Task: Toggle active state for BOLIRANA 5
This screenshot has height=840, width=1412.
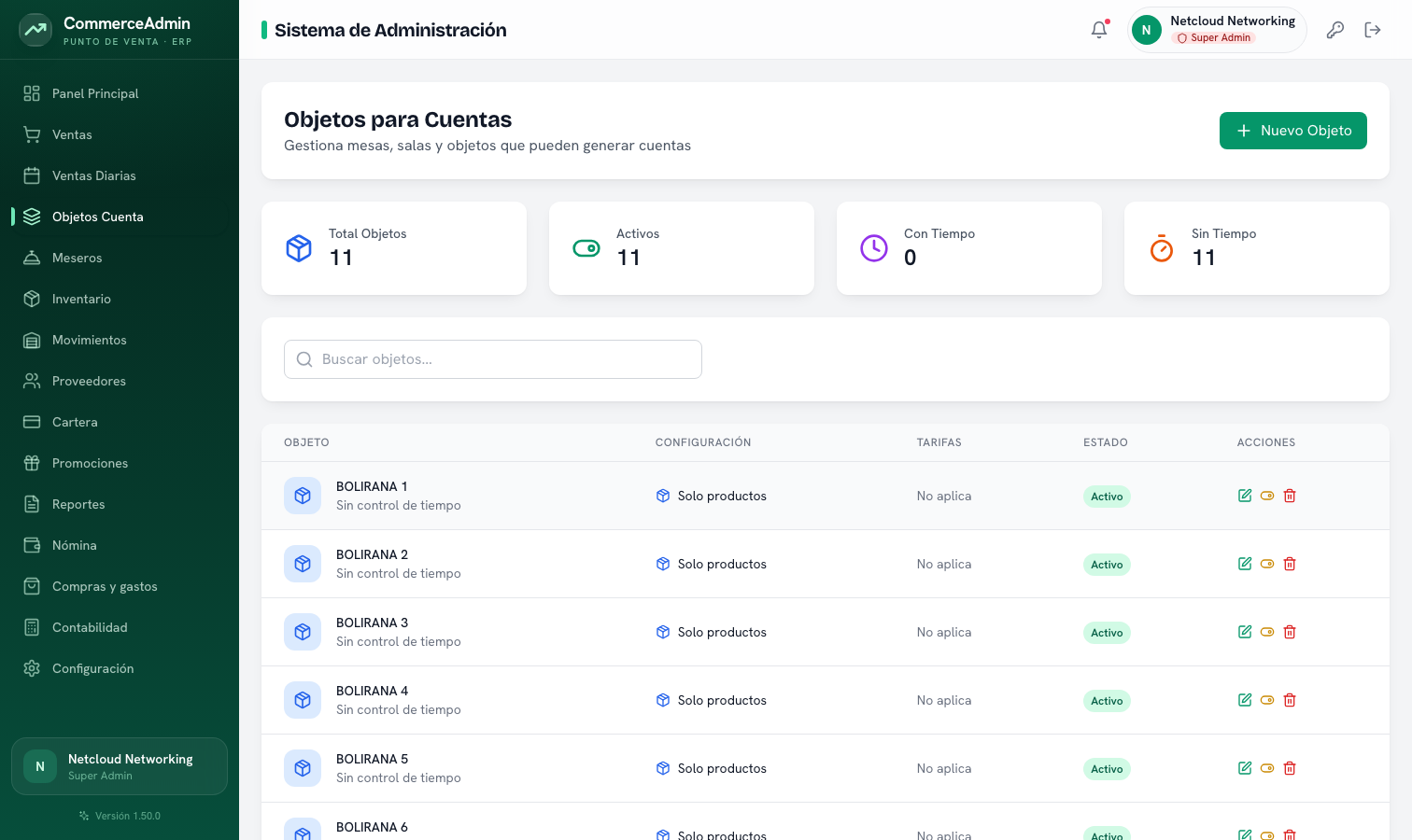Action: [x=1267, y=768]
